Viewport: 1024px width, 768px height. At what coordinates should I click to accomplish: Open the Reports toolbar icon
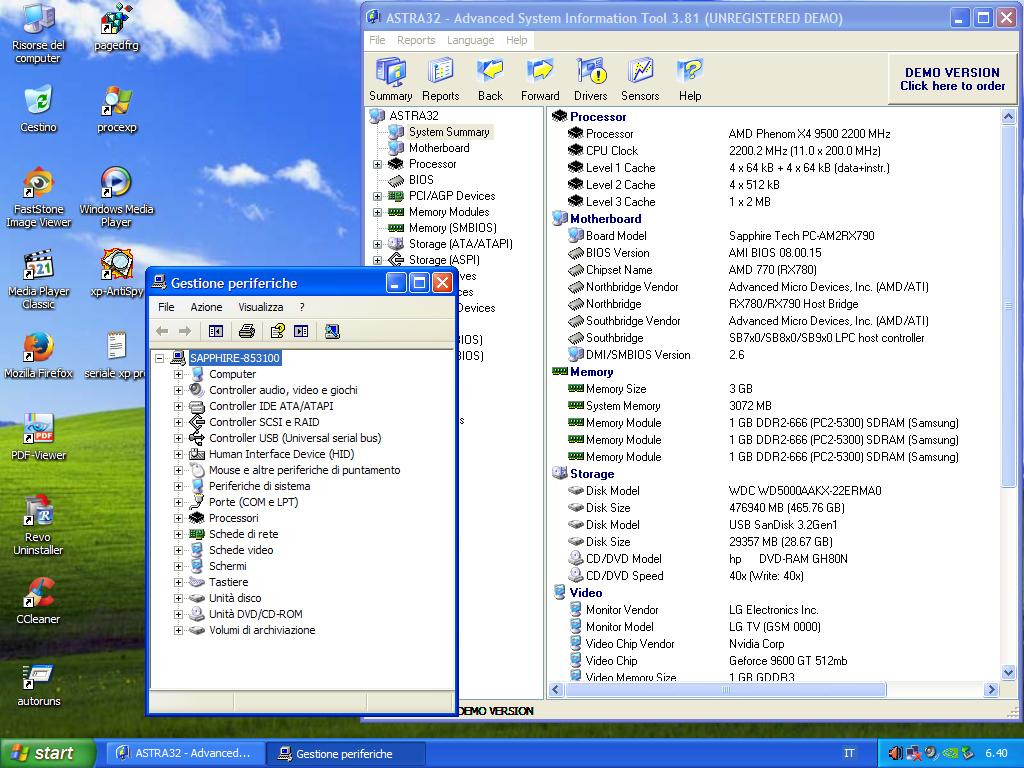click(440, 79)
